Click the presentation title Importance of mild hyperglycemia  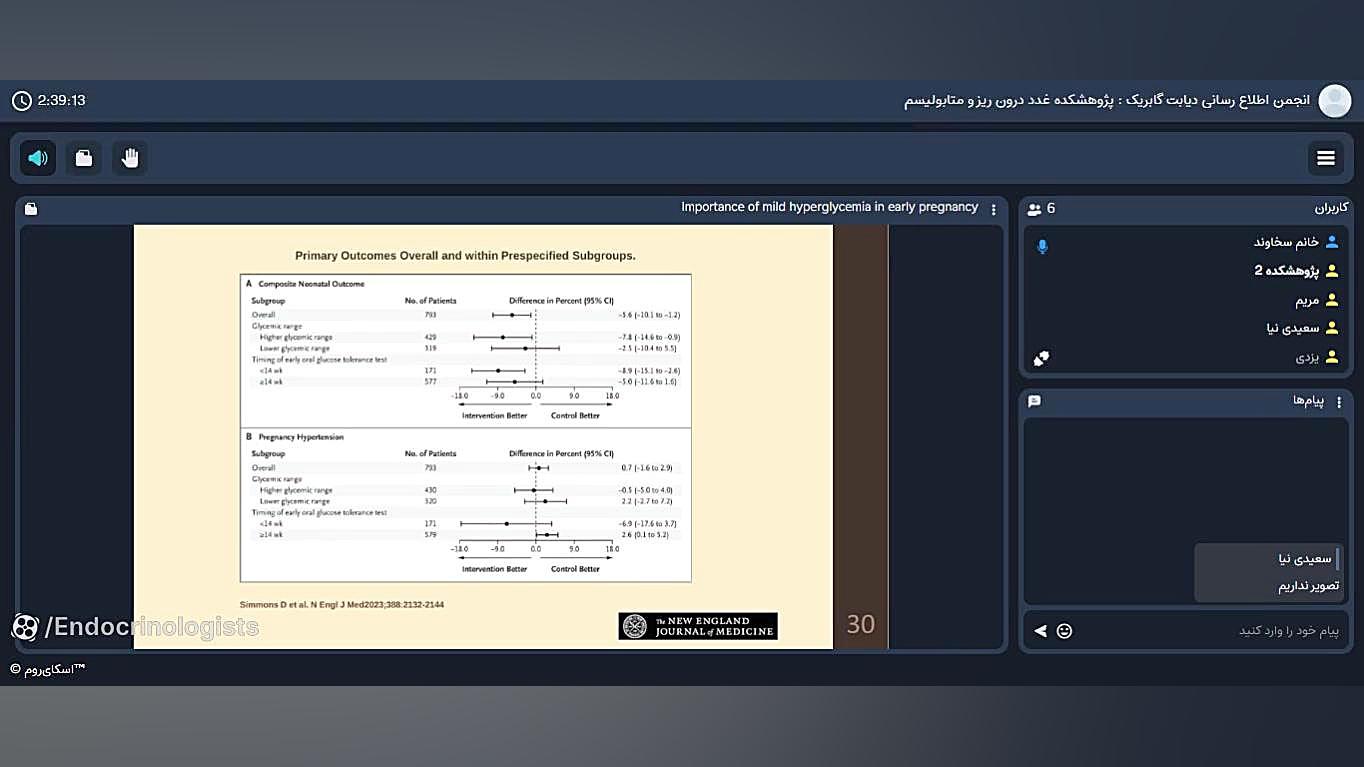[x=829, y=207]
